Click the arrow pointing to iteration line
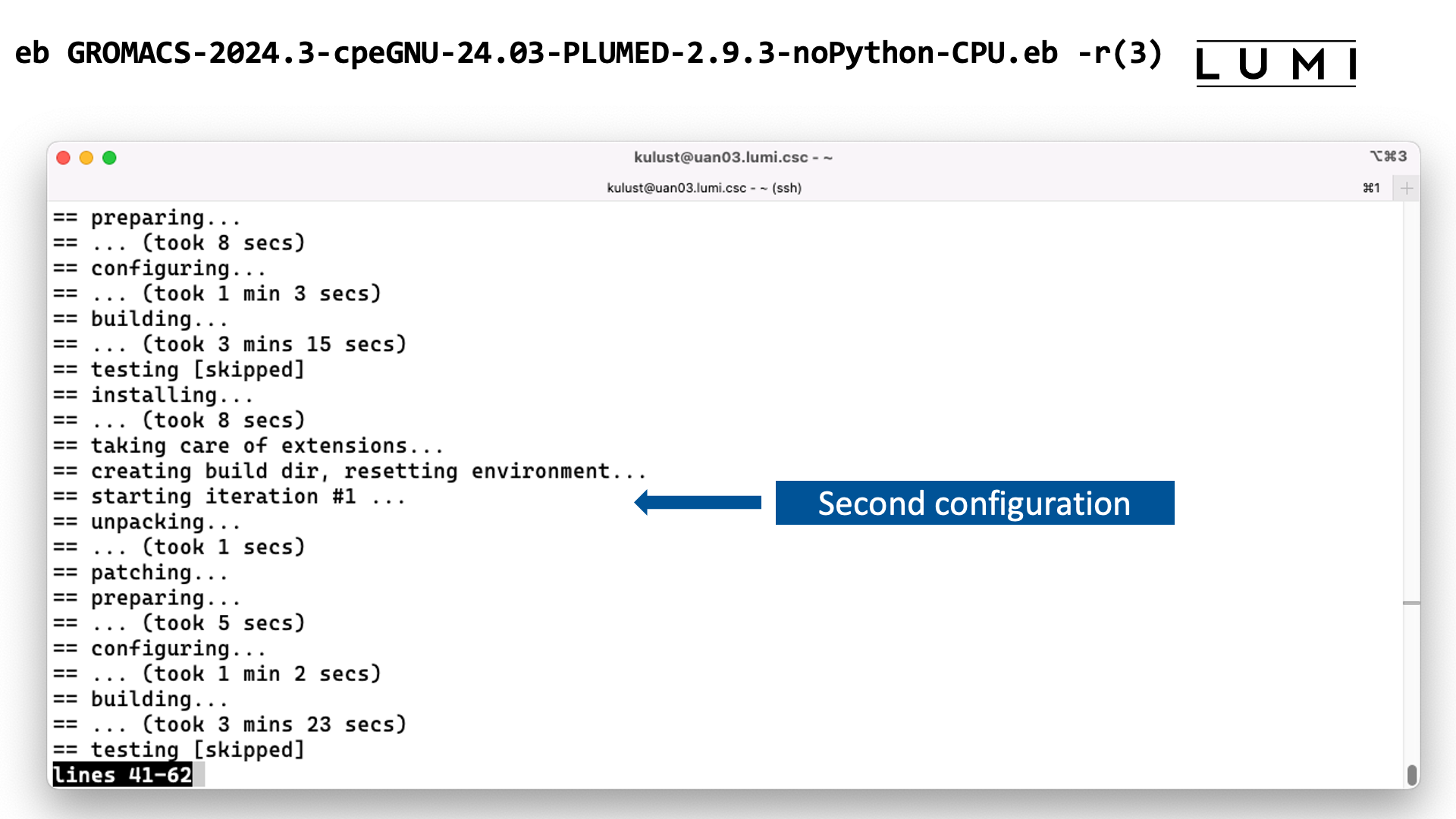This screenshot has height=819, width=1456. 701,502
